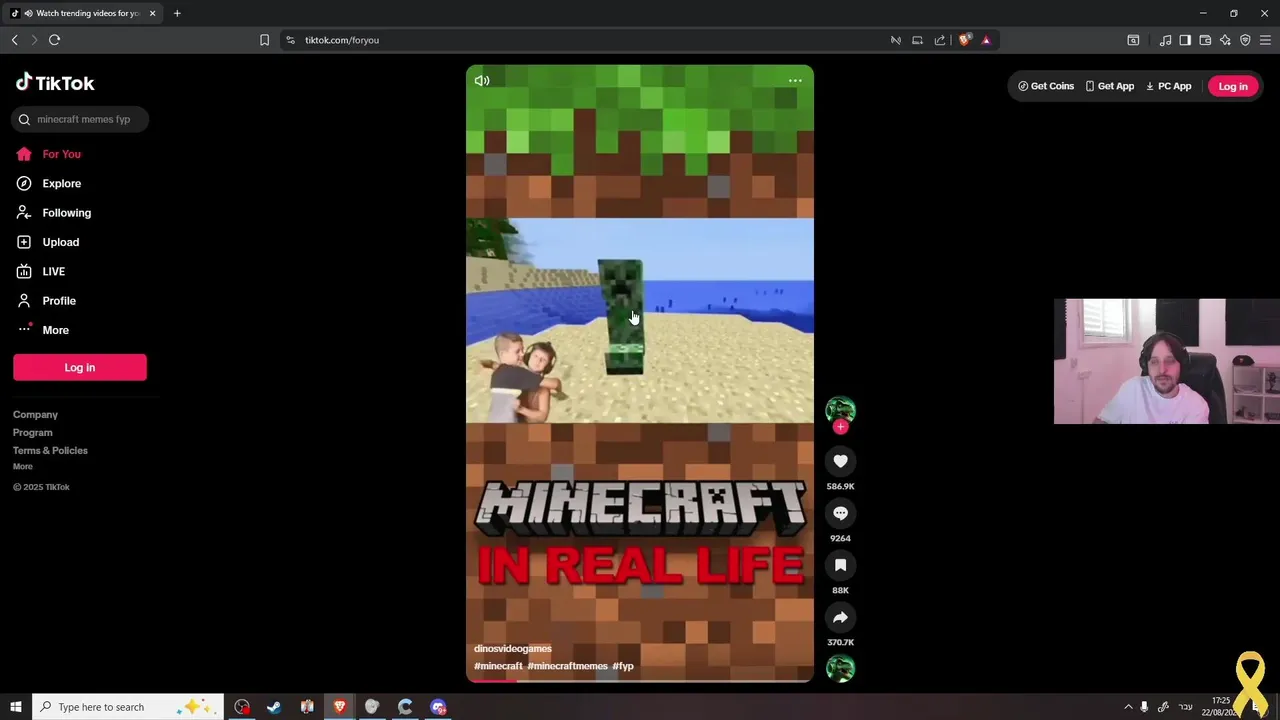Click the small More footer link
The height and width of the screenshot is (720, 1280).
pos(22,466)
